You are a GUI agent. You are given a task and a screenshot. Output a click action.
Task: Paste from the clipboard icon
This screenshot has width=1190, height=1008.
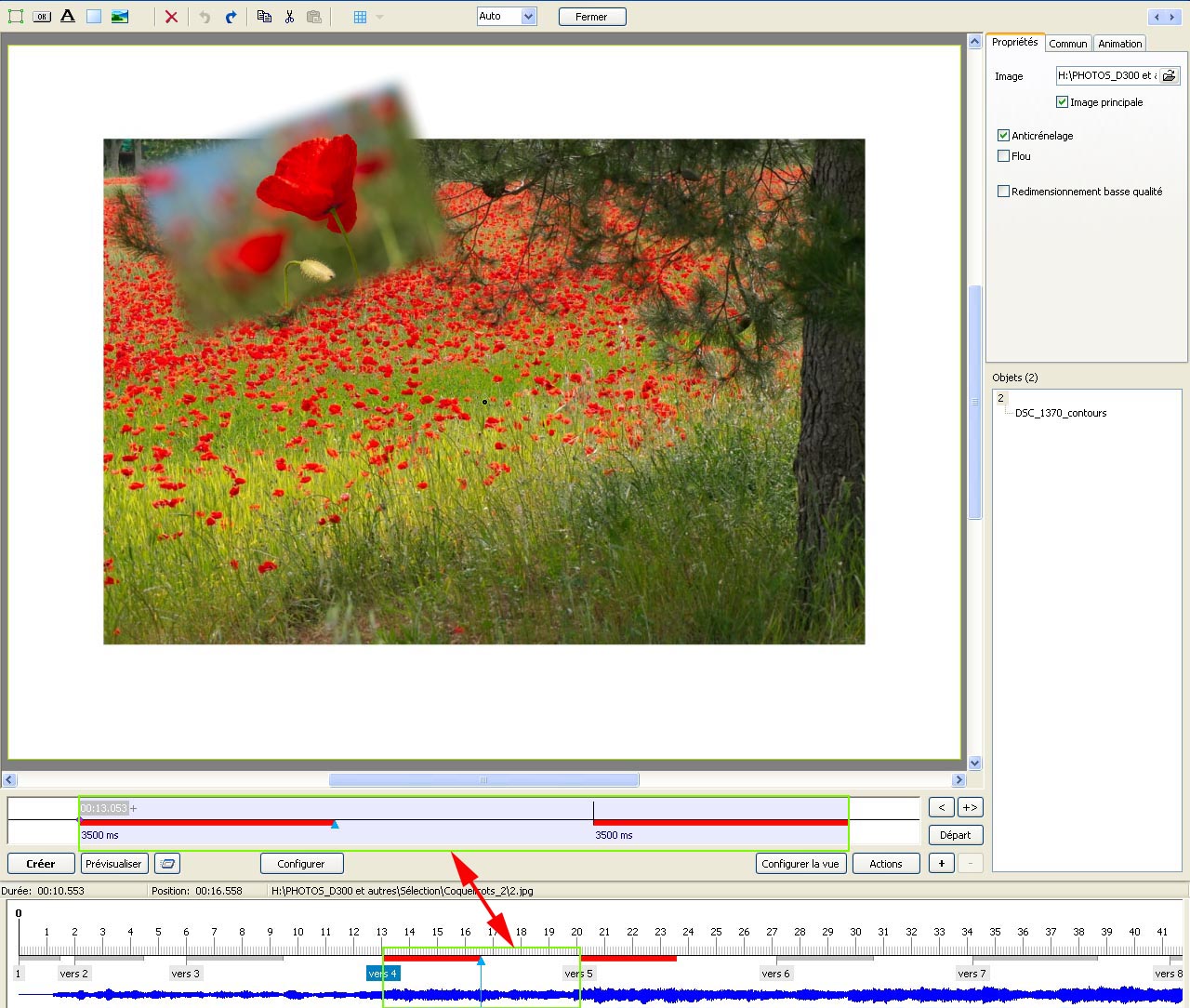(x=314, y=17)
